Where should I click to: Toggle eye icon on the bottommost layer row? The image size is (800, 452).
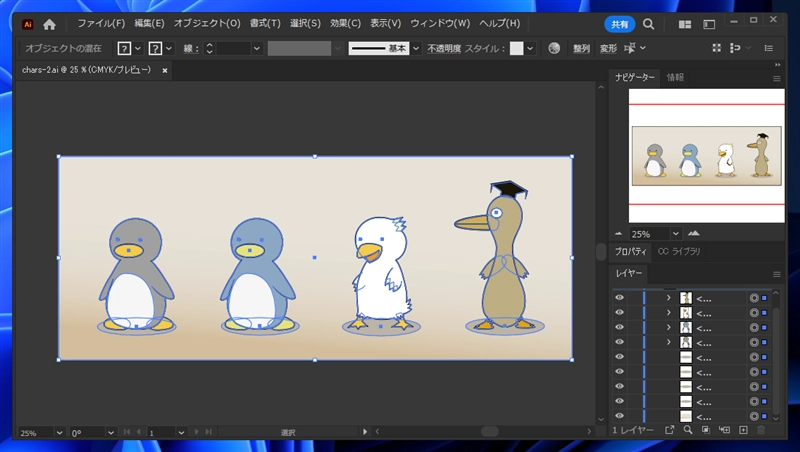coord(619,416)
